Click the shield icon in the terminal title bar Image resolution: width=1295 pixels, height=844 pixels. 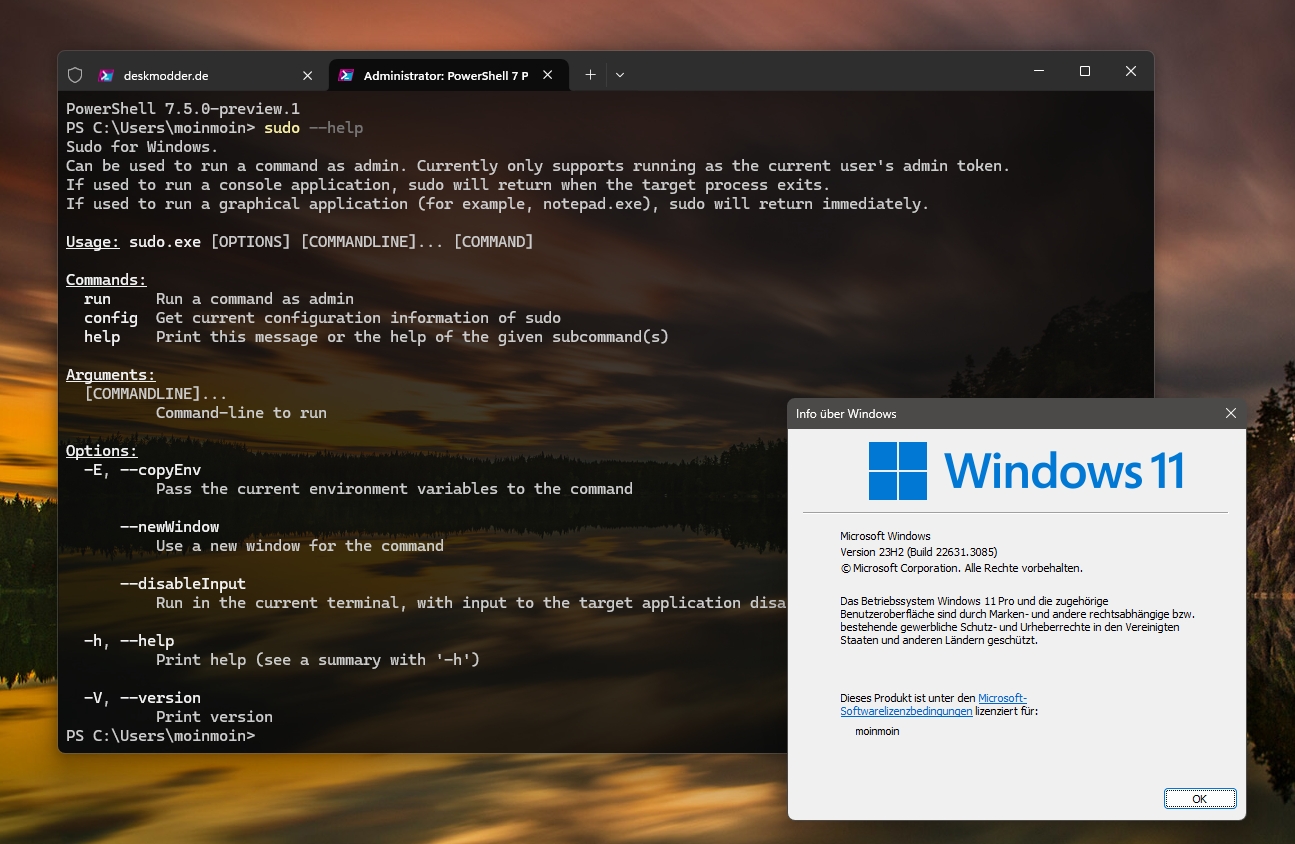[x=74, y=75]
